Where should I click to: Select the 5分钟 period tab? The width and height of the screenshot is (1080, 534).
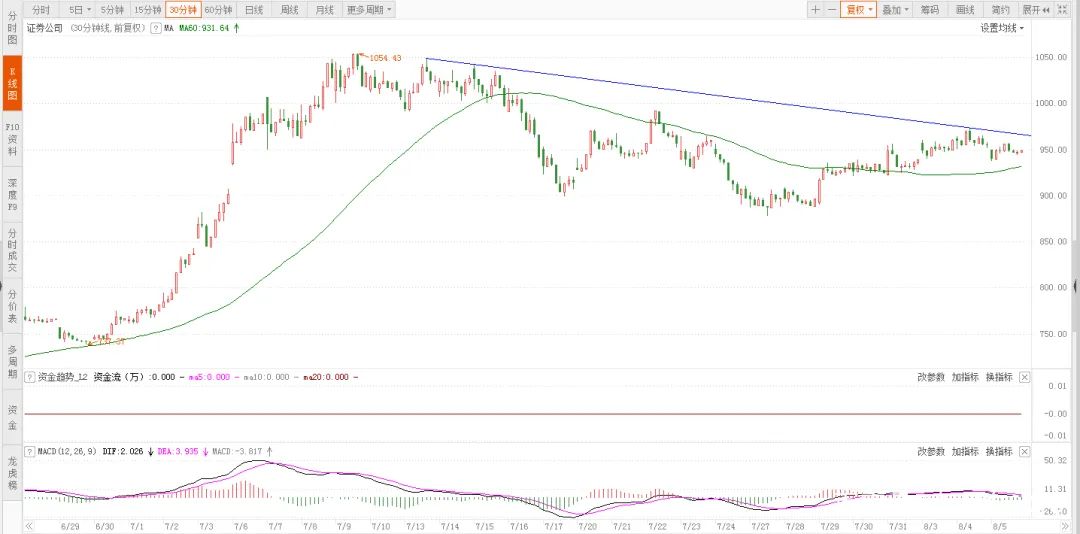112,10
